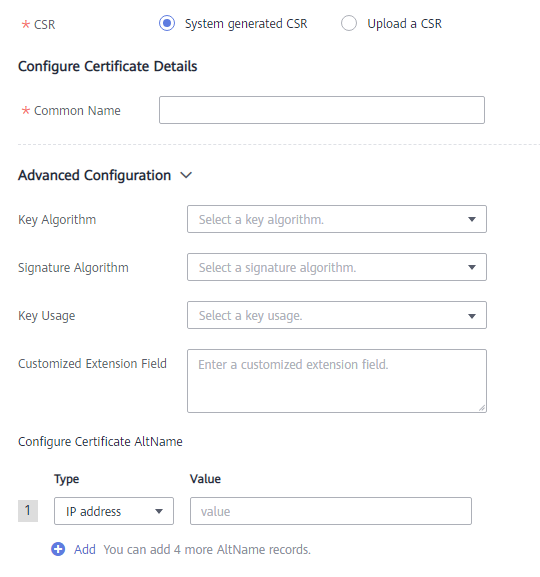Click the AltName value input field
Image resolution: width=540 pixels, height=577 pixels.
(331, 511)
